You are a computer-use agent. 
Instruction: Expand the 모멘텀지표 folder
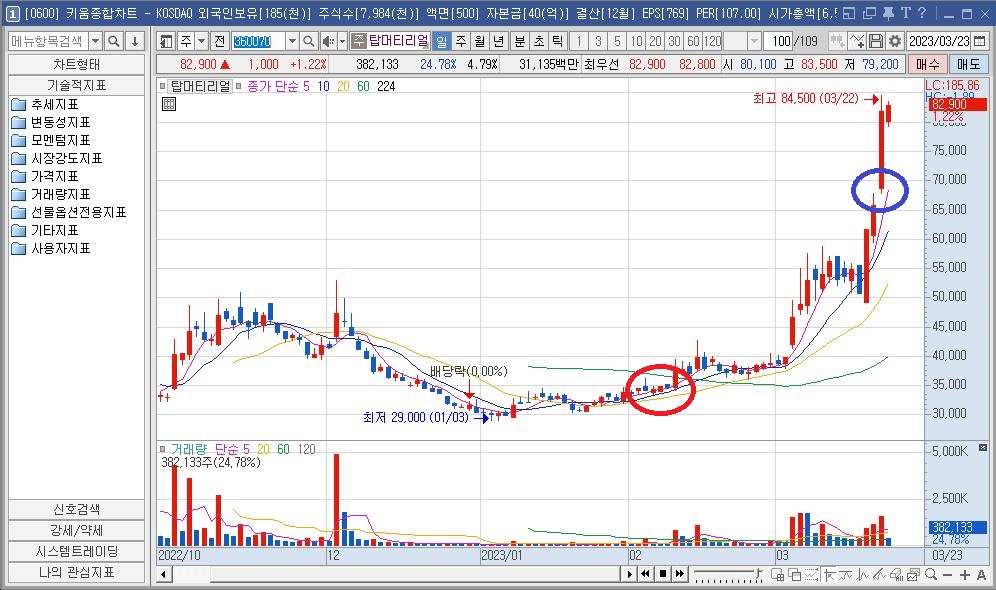point(51,140)
